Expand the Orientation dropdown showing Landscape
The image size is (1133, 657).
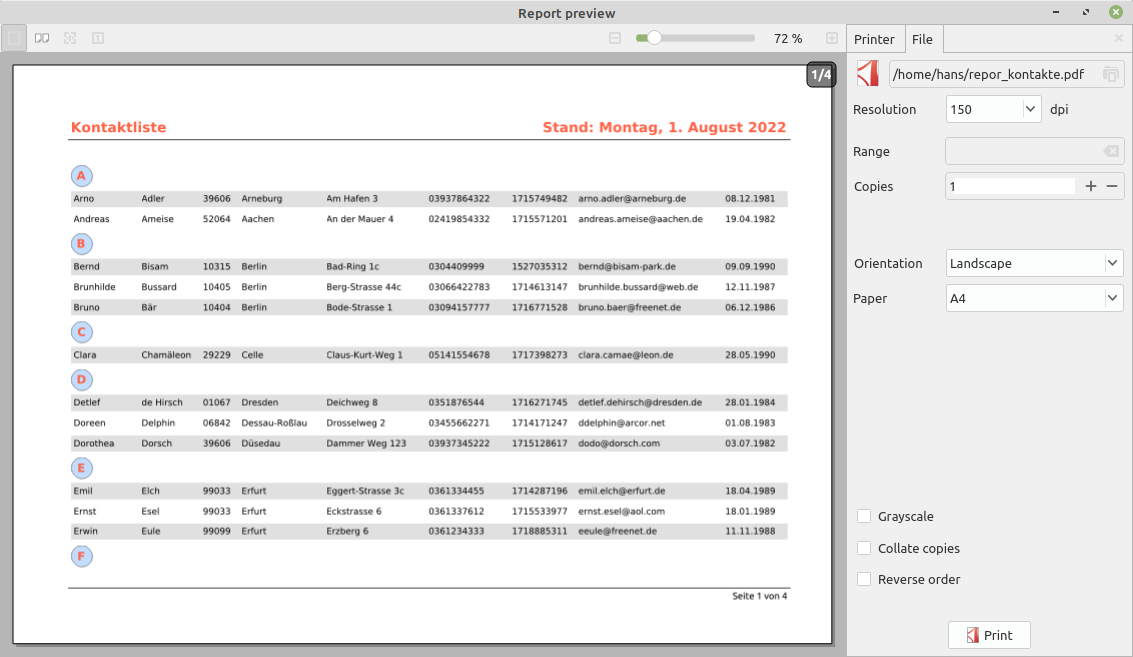click(1112, 263)
